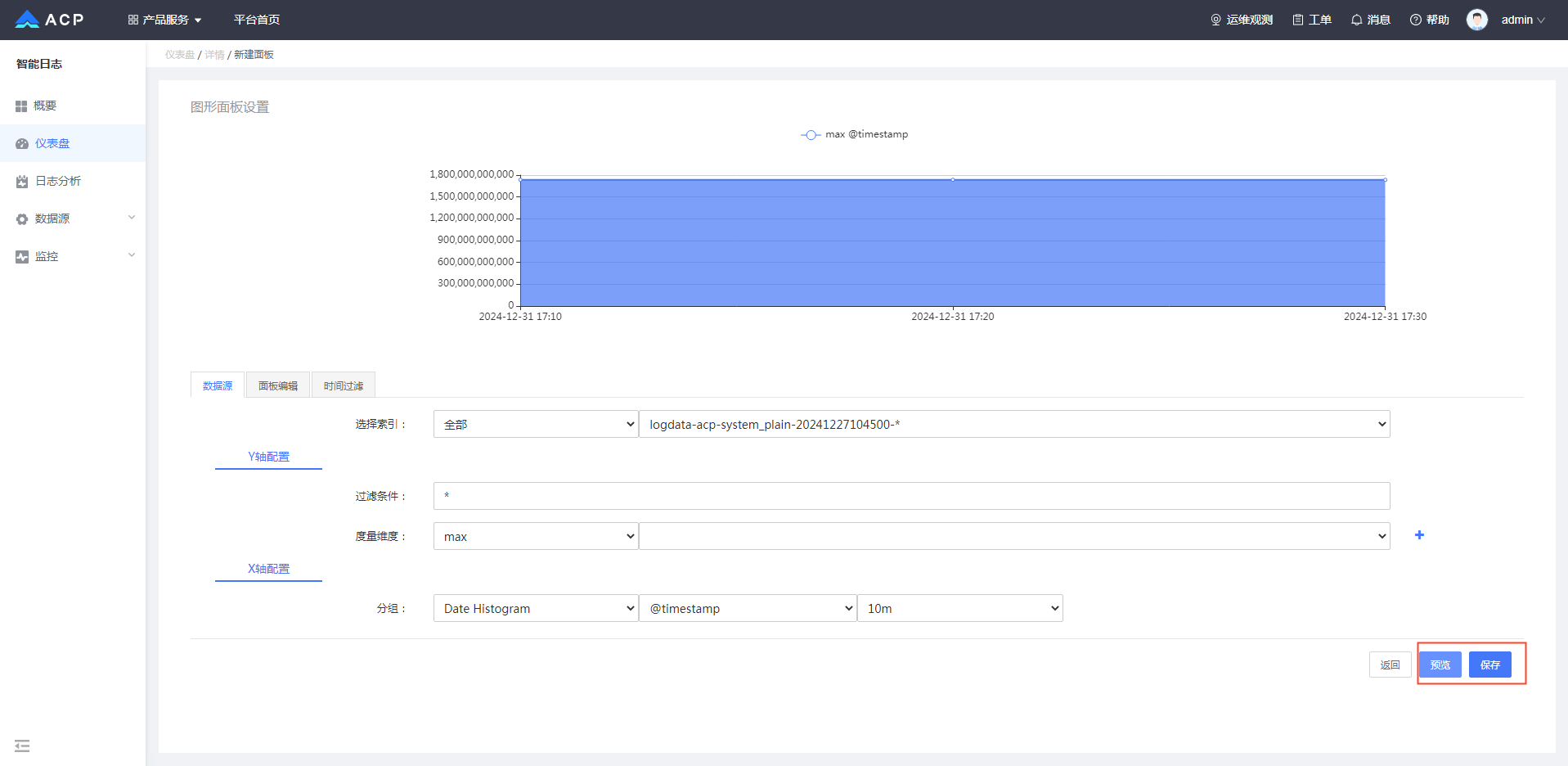Click the 日志分析 icon
The width and height of the screenshot is (1568, 766).
22,182
